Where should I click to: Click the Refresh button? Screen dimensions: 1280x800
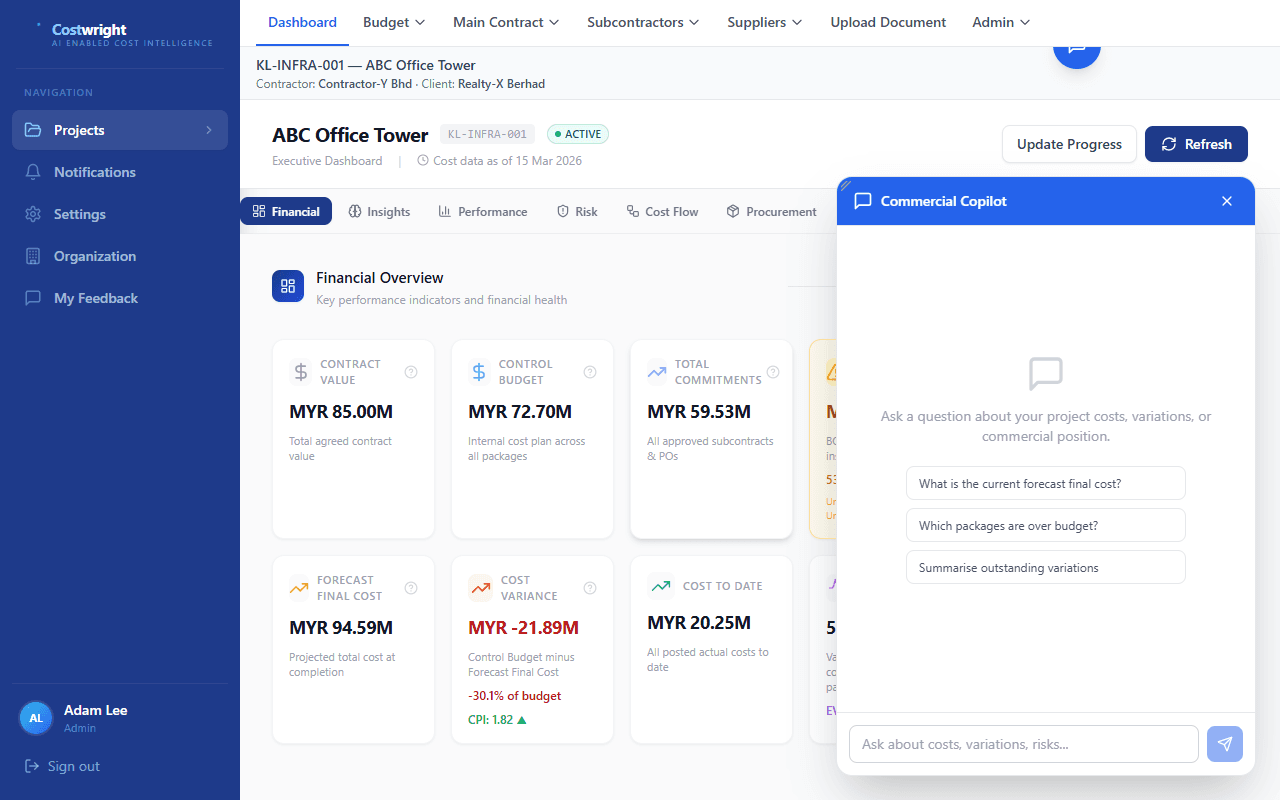point(1196,144)
